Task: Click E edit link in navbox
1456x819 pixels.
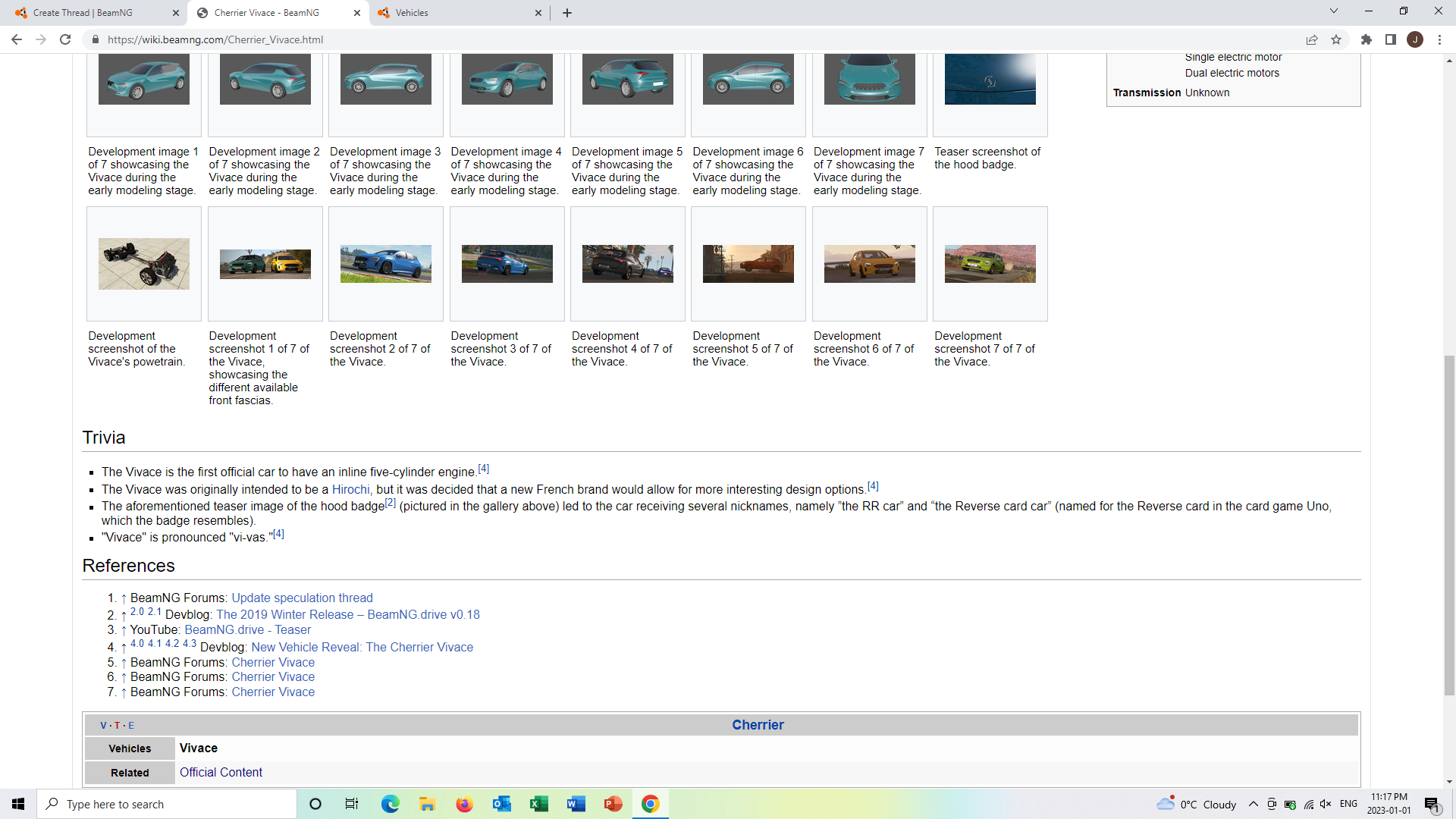Action: coord(131,726)
